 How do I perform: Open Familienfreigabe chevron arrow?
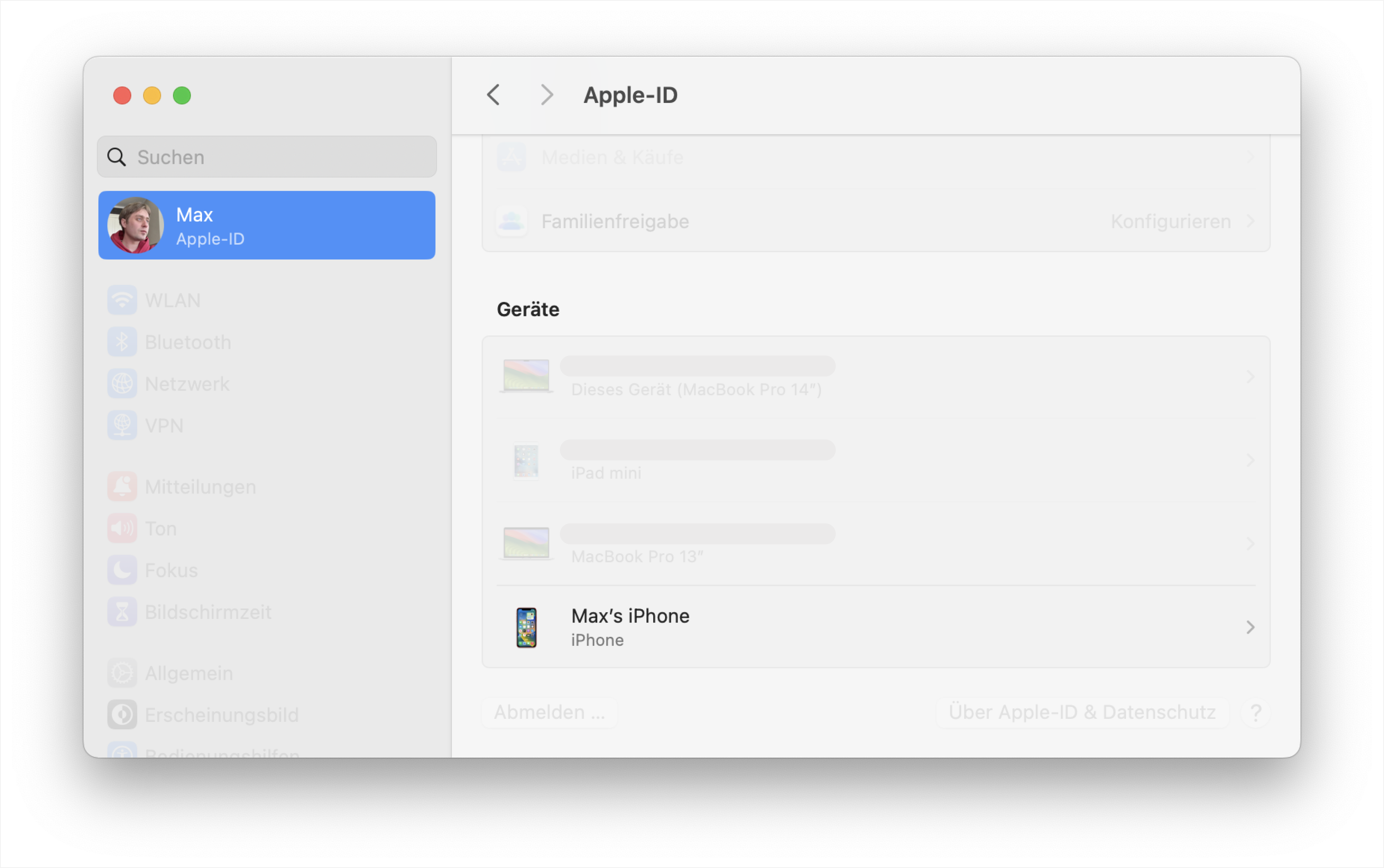point(1250,221)
